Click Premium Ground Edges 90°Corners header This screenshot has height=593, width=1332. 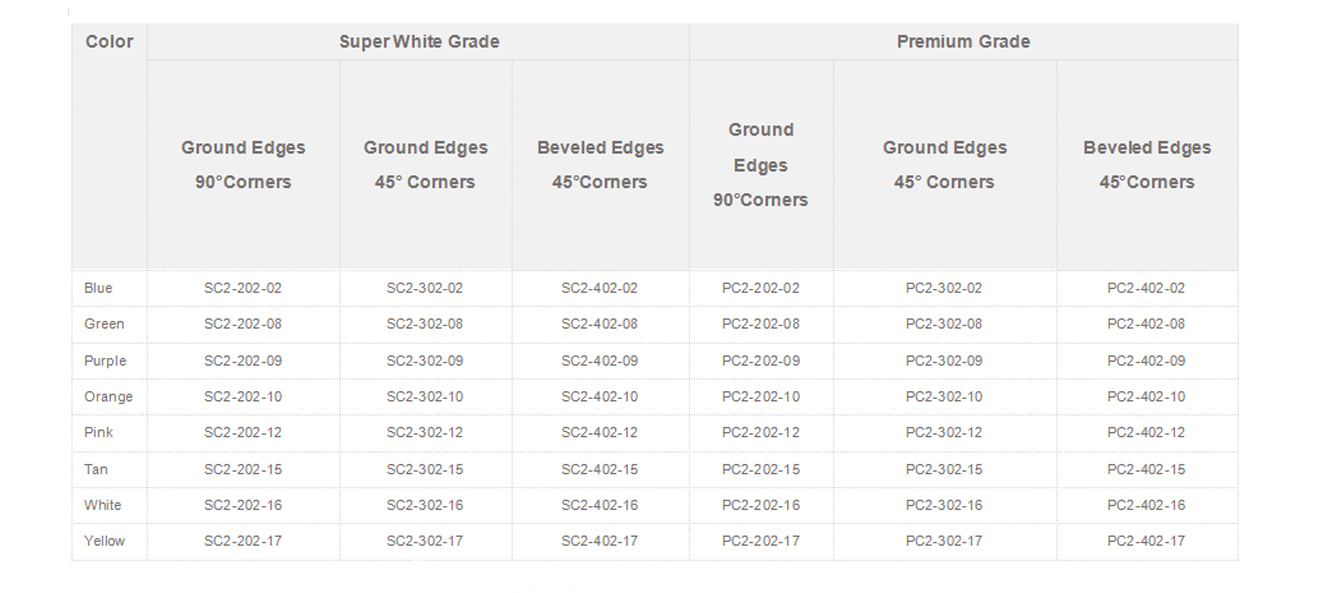click(x=761, y=165)
